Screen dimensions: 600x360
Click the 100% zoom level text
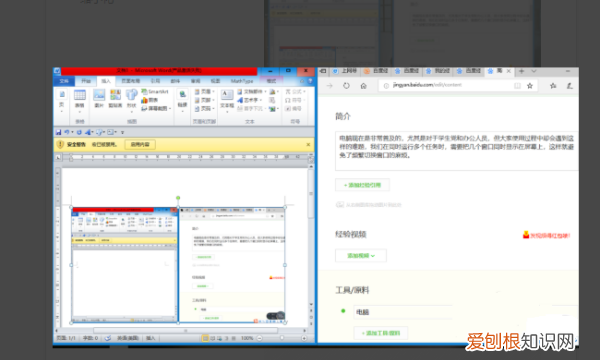tap(247, 338)
